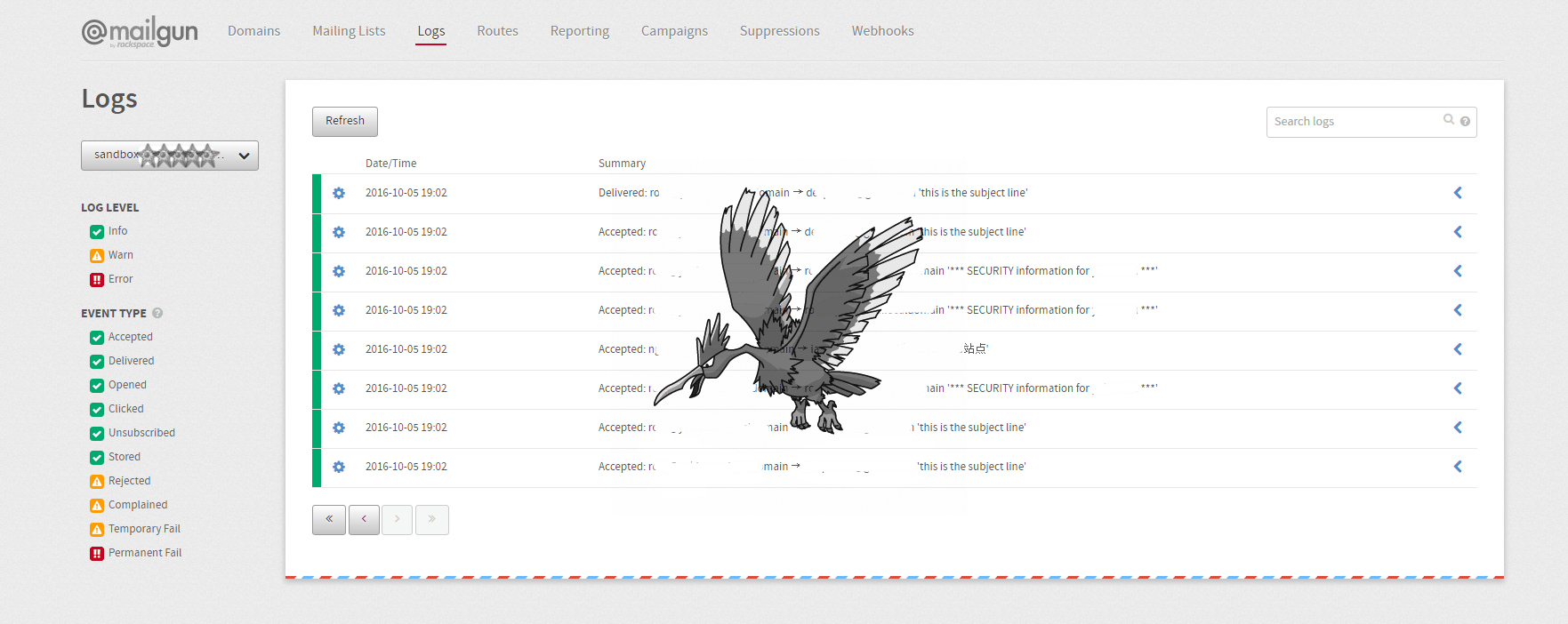
Task: Click the EVENT TYPE heading
Action: (114, 314)
